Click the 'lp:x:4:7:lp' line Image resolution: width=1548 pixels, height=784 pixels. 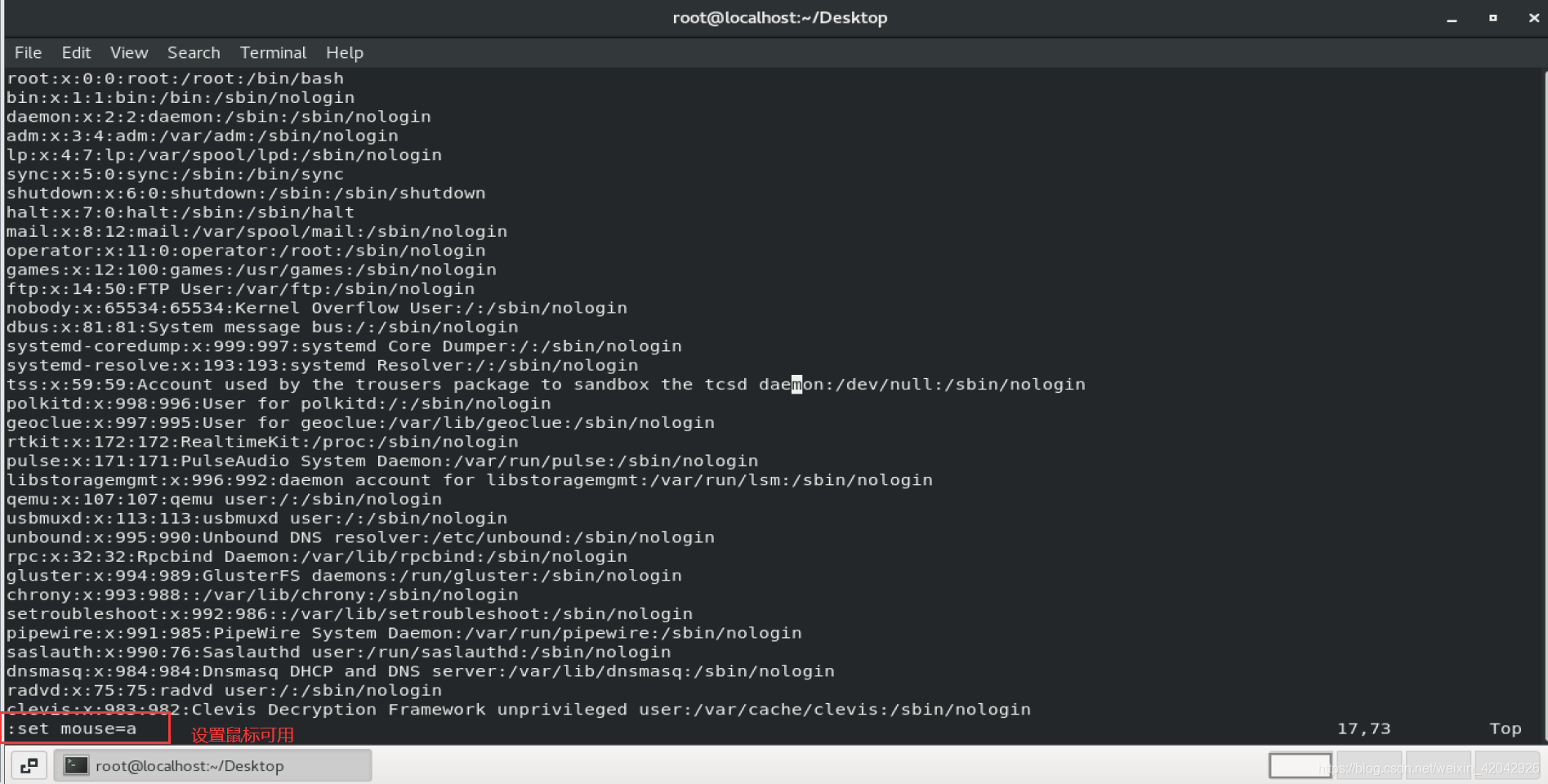click(224, 155)
